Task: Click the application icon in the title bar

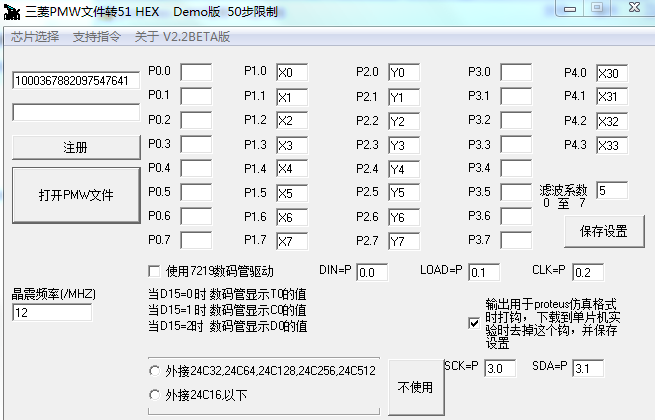Action: click(x=11, y=12)
